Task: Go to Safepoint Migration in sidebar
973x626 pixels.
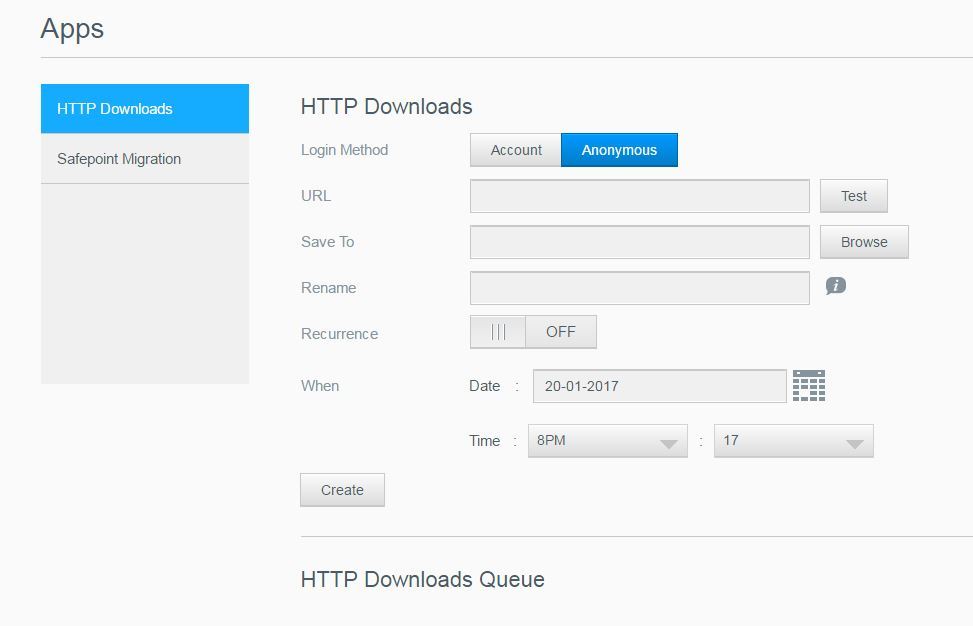Action: pyautogui.click(x=145, y=159)
